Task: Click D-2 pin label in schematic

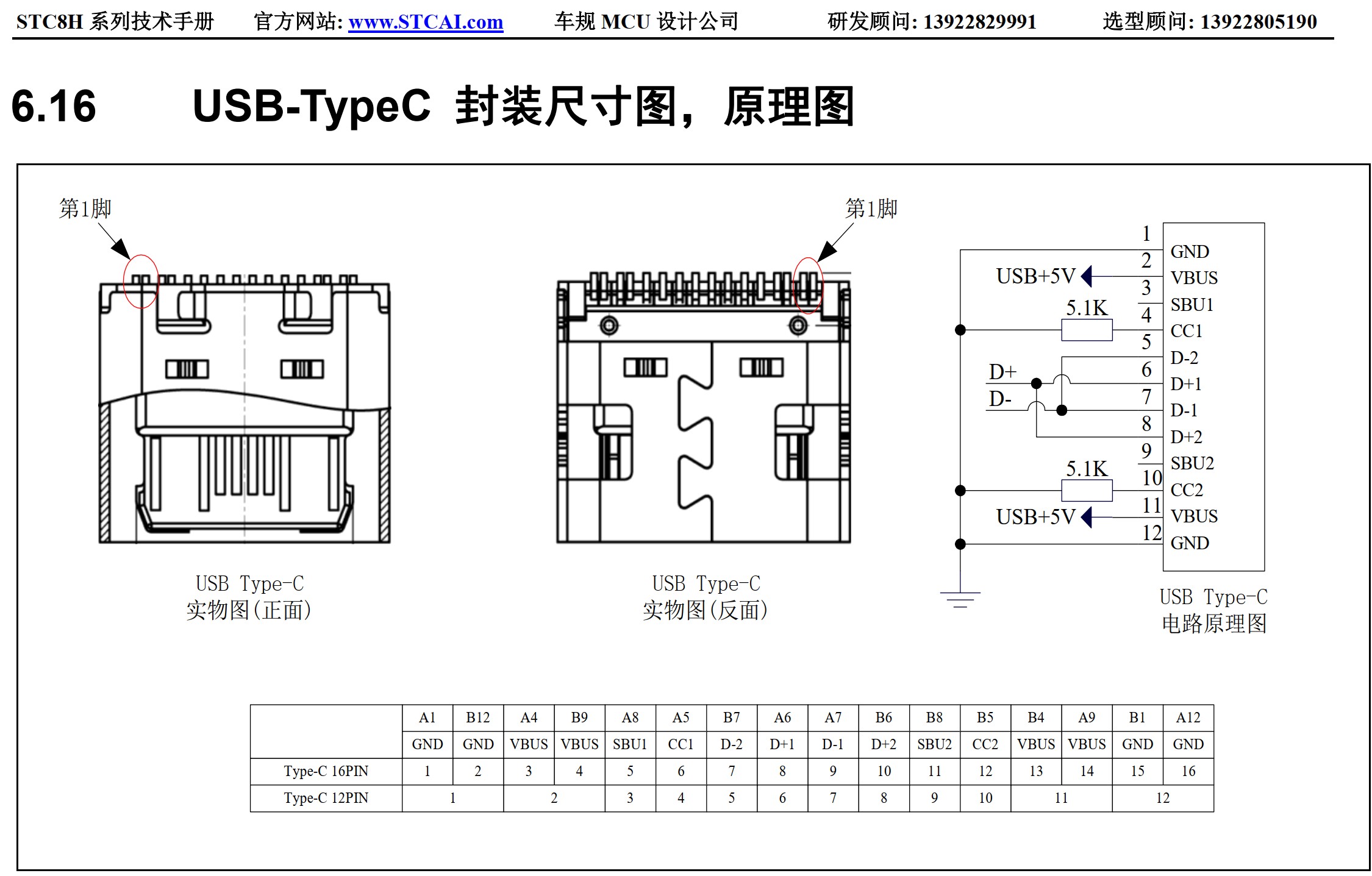Action: coord(1184,358)
